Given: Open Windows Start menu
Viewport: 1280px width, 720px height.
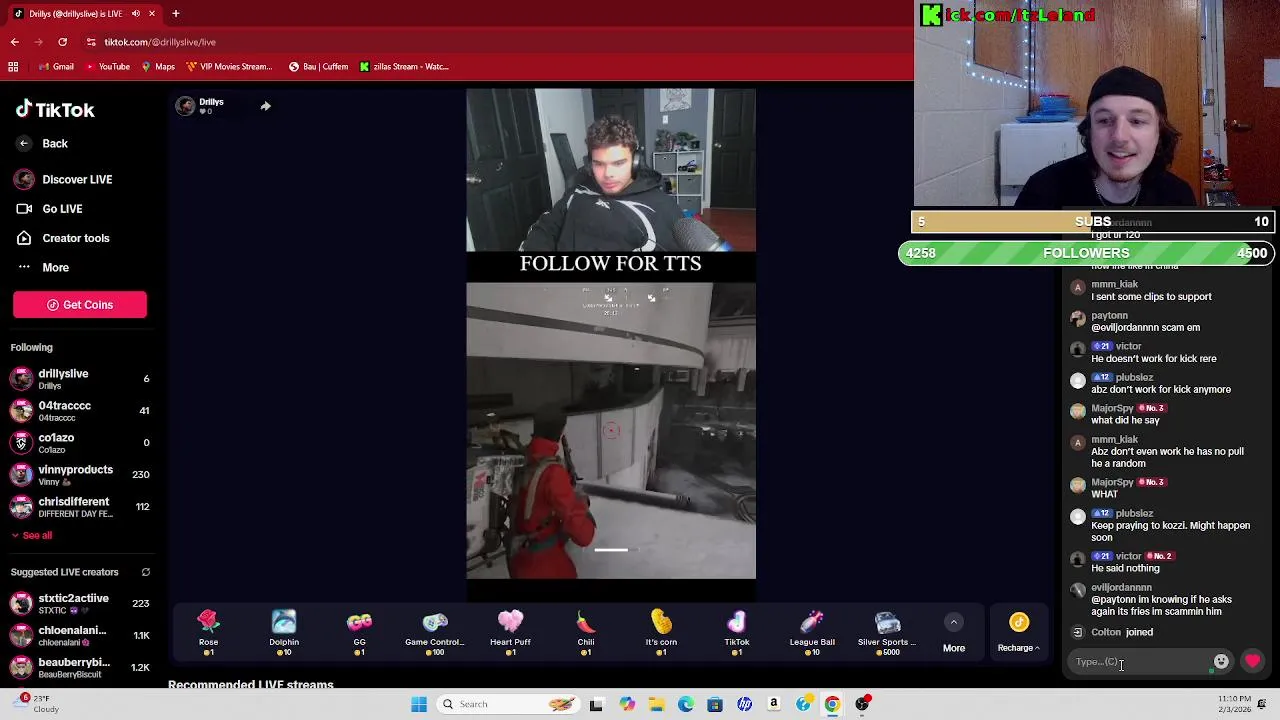Looking at the screenshot, I should [x=419, y=704].
